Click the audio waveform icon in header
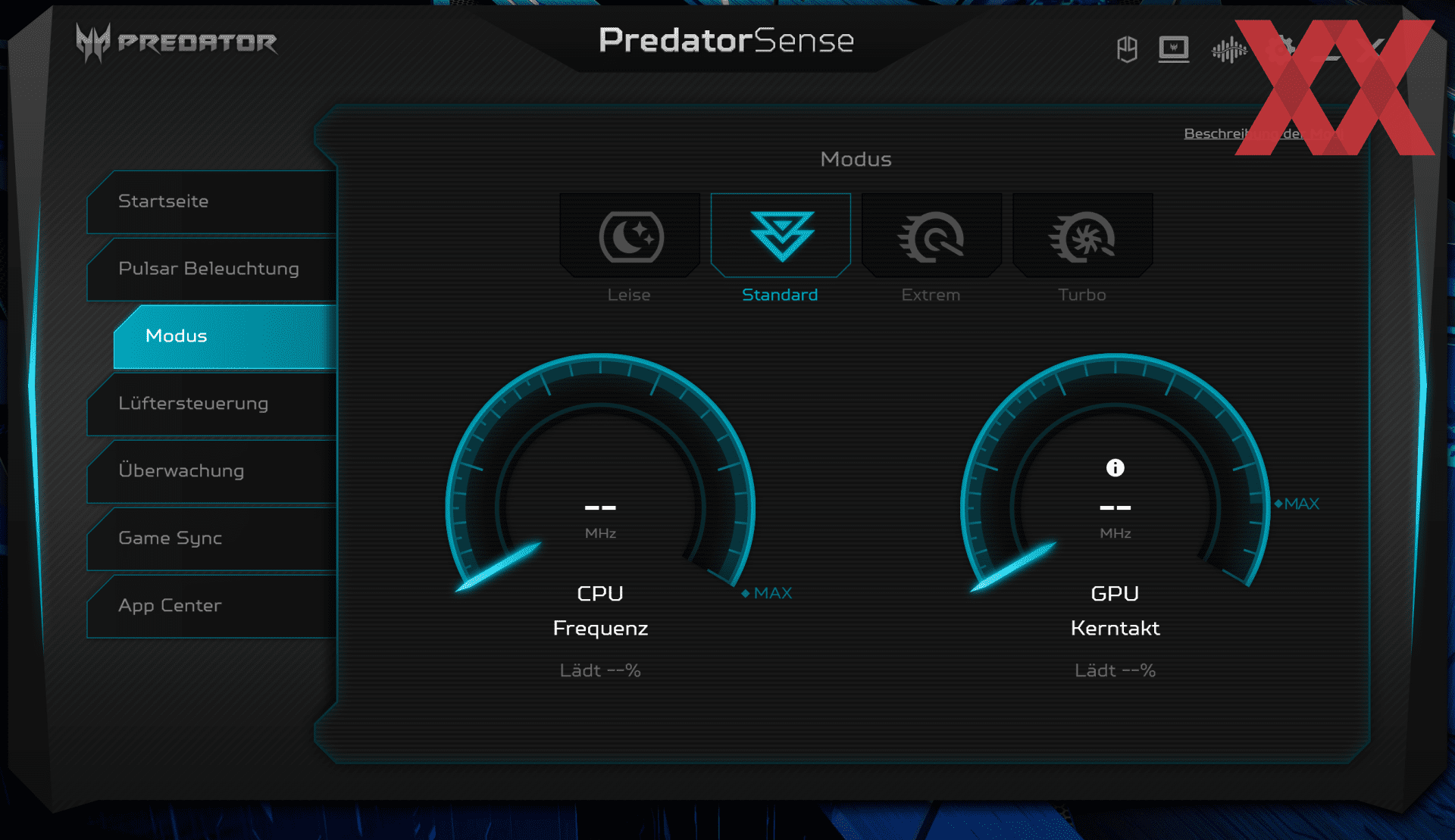Image resolution: width=1455 pixels, height=840 pixels. click(1228, 51)
